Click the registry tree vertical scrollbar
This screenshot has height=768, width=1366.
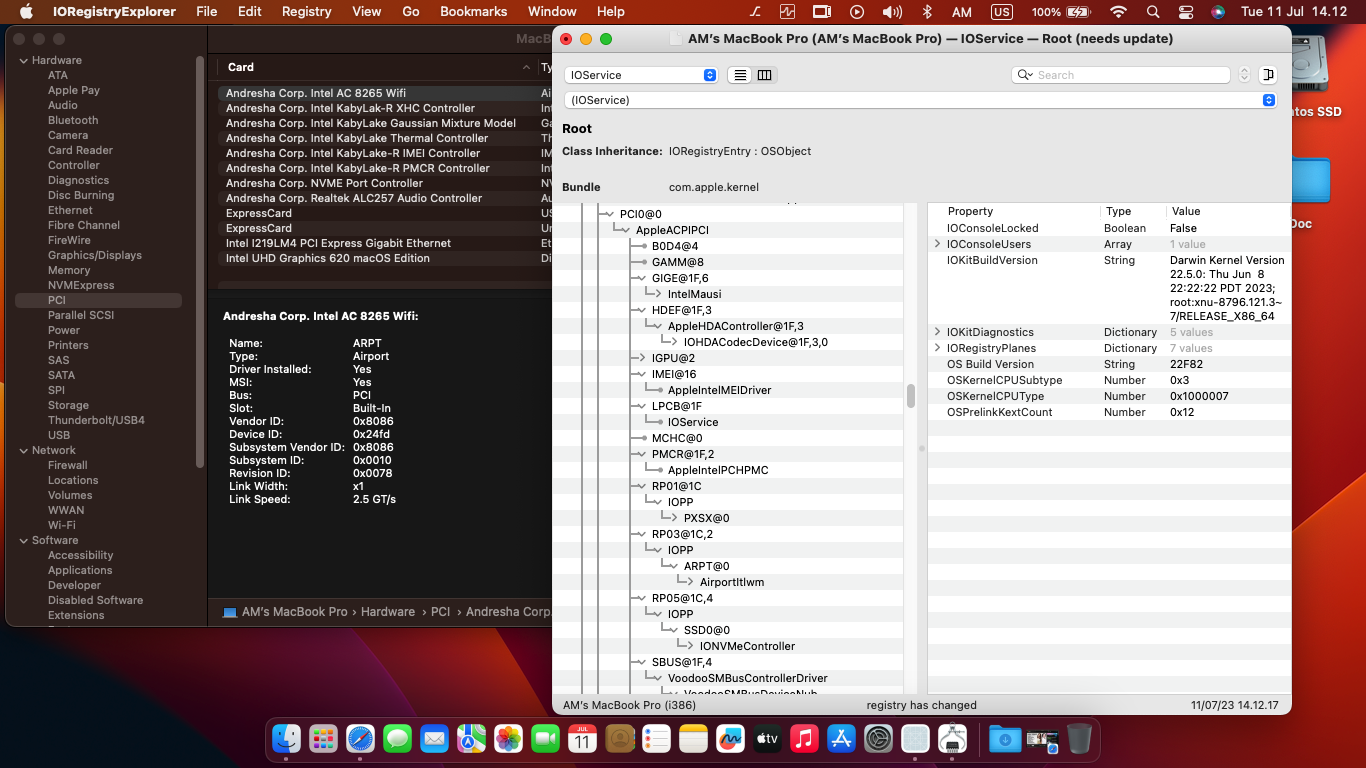coord(911,396)
